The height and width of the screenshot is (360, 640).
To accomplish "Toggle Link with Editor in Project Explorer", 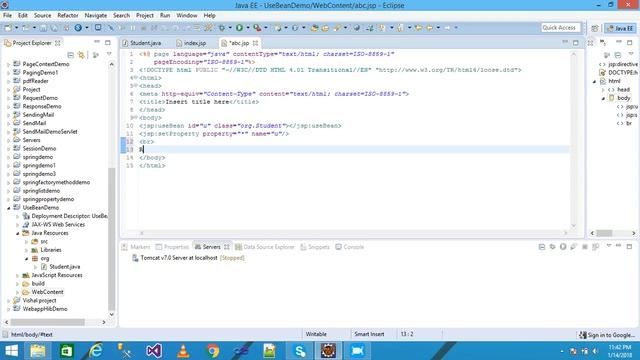I will (81, 55).
